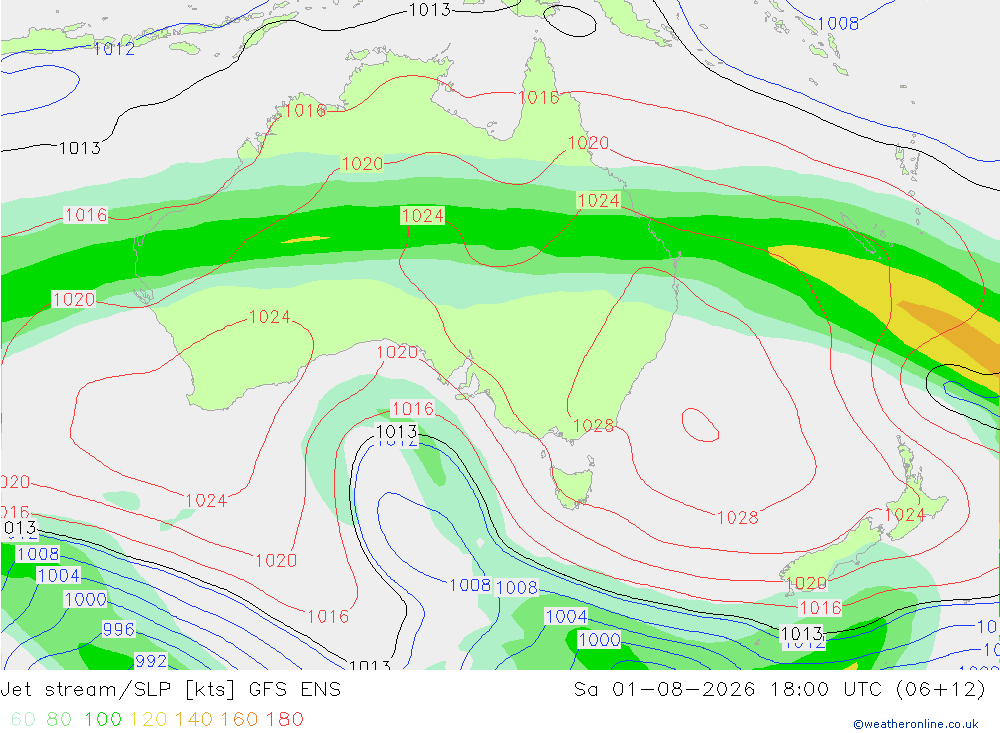Click the 180 kts legend value
Viewport: 1000px width, 733px height.
click(x=284, y=720)
